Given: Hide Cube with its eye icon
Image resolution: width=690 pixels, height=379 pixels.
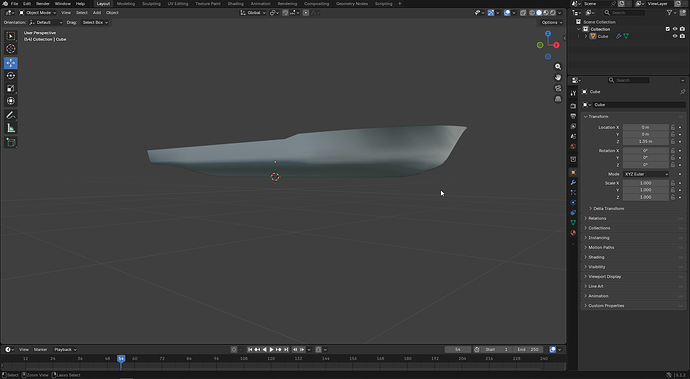Looking at the screenshot, I should click(x=675, y=37).
